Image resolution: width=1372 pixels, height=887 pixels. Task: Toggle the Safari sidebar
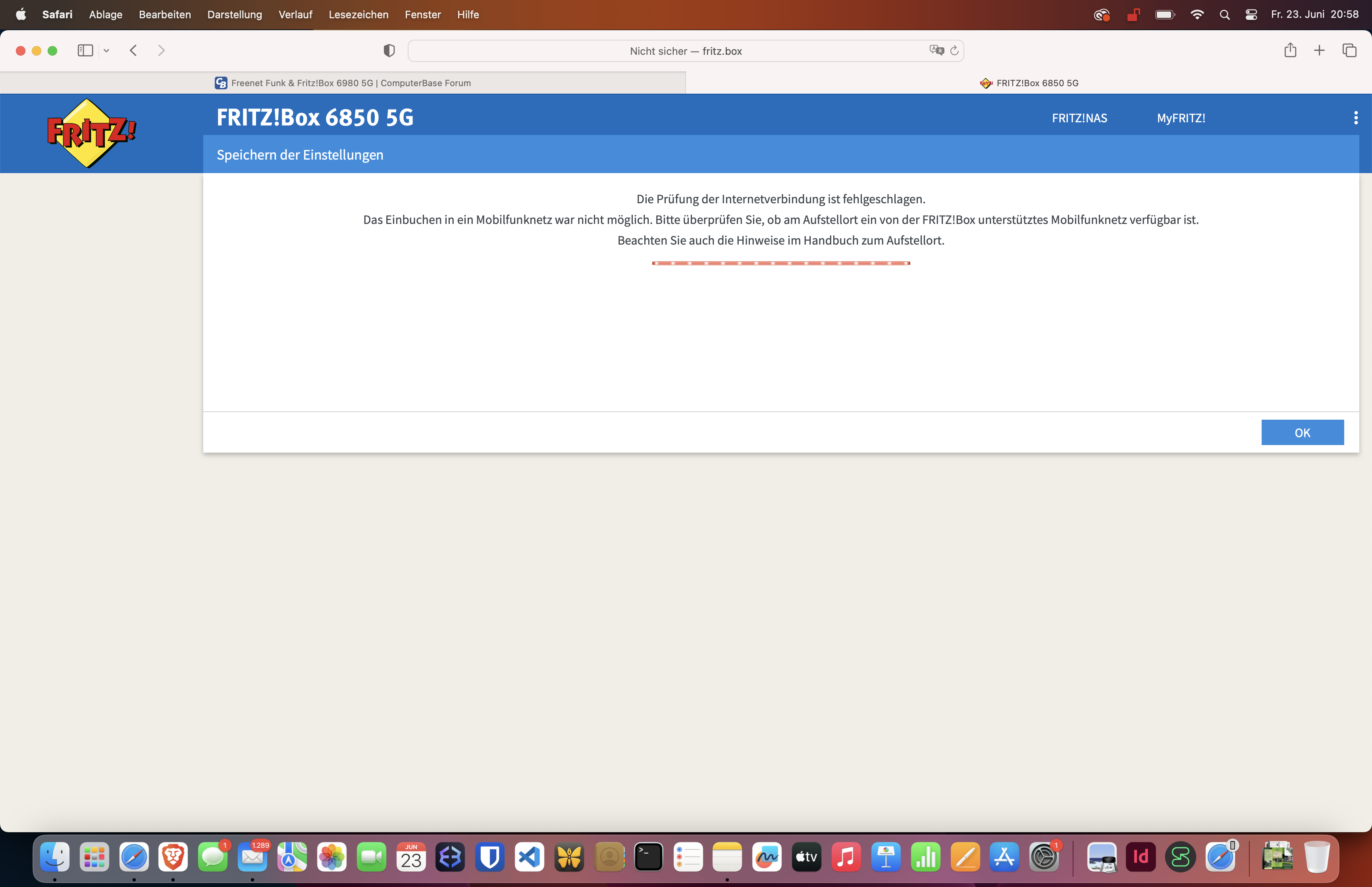coord(85,51)
